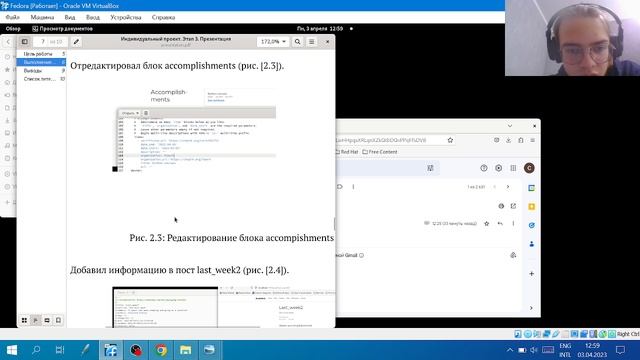Show hidden system tray icons chevron
The width and height of the screenshot is (640, 360).
(x=510, y=350)
